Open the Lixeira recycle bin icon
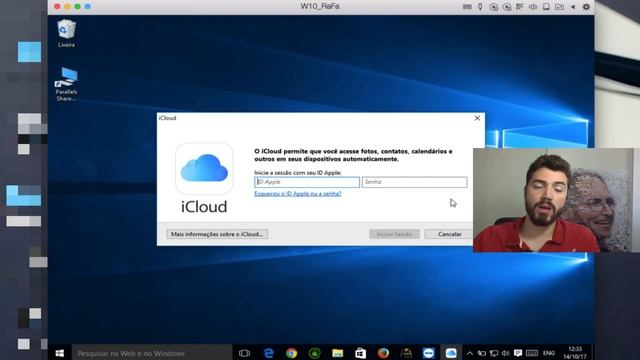Image resolution: width=640 pixels, height=360 pixels. pos(66,33)
